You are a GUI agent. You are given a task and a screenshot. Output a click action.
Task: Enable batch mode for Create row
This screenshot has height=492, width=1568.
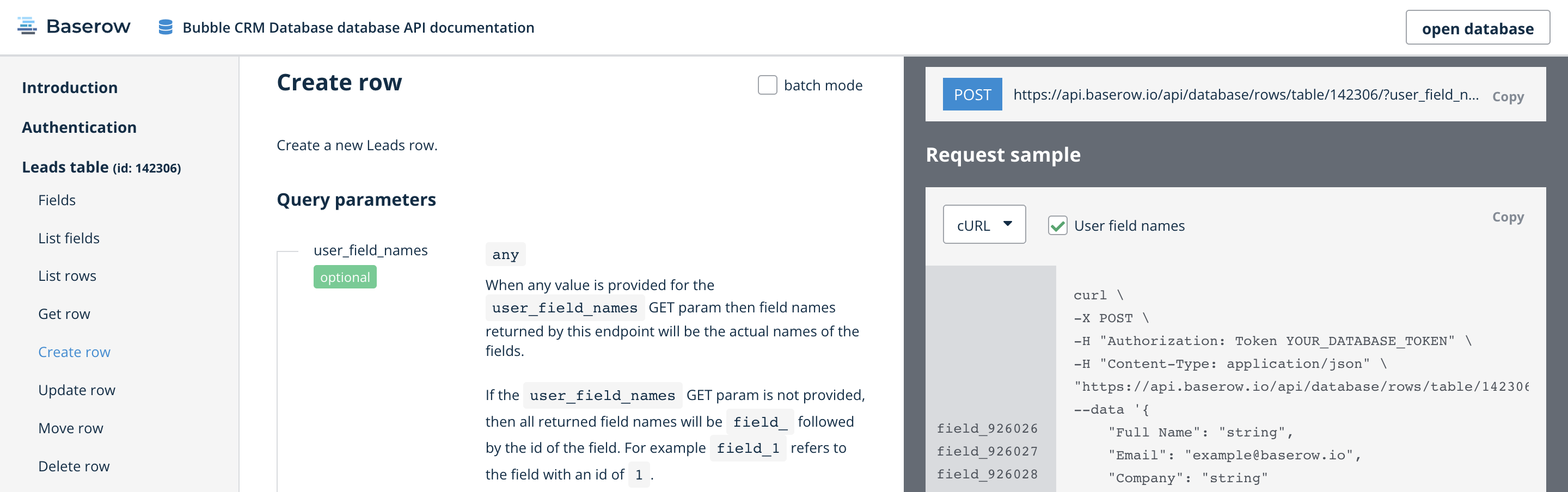(x=767, y=85)
